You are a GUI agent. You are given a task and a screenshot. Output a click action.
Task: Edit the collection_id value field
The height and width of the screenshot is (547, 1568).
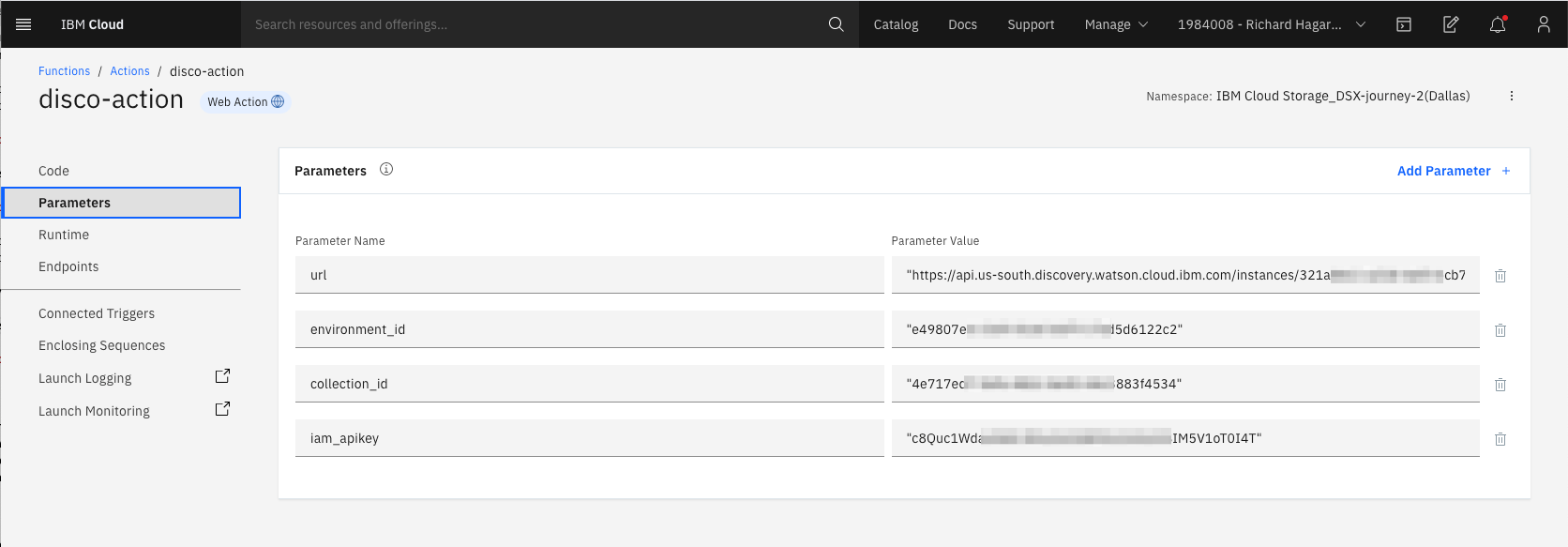1185,384
